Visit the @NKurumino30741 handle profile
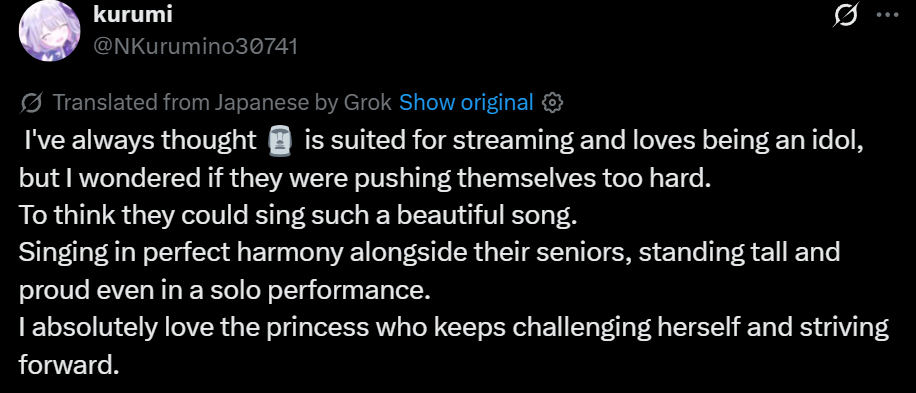916x393 pixels. pyautogui.click(x=195, y=46)
